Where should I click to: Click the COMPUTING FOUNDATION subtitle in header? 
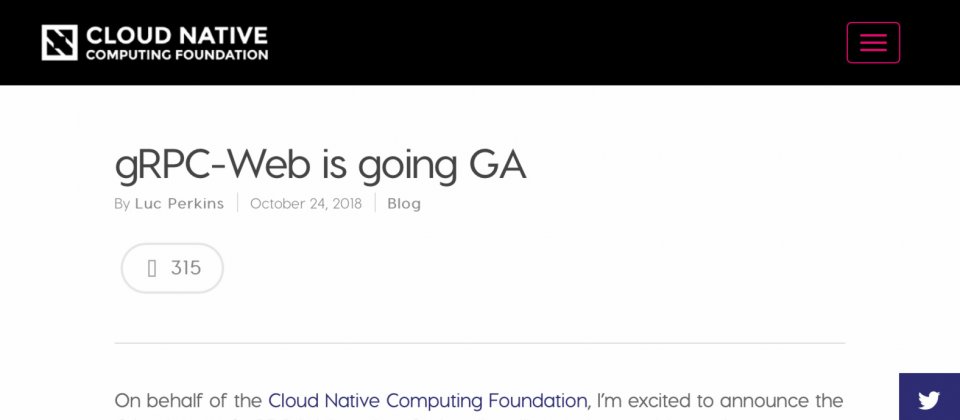pos(176,55)
